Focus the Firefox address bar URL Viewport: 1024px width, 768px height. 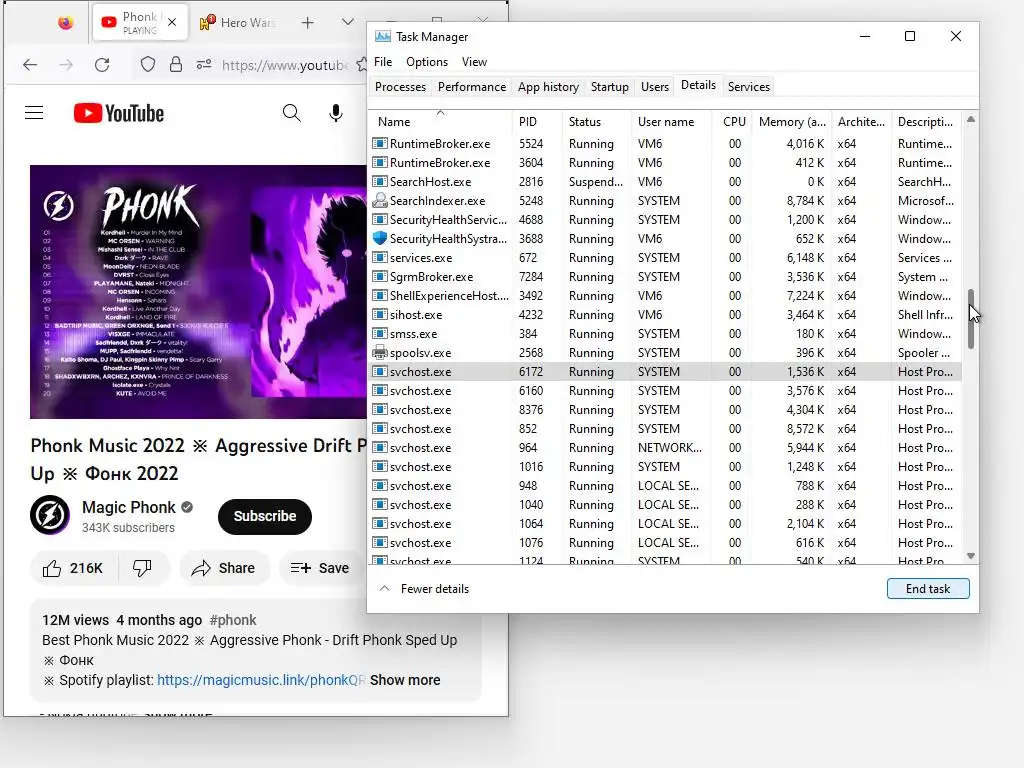click(285, 65)
